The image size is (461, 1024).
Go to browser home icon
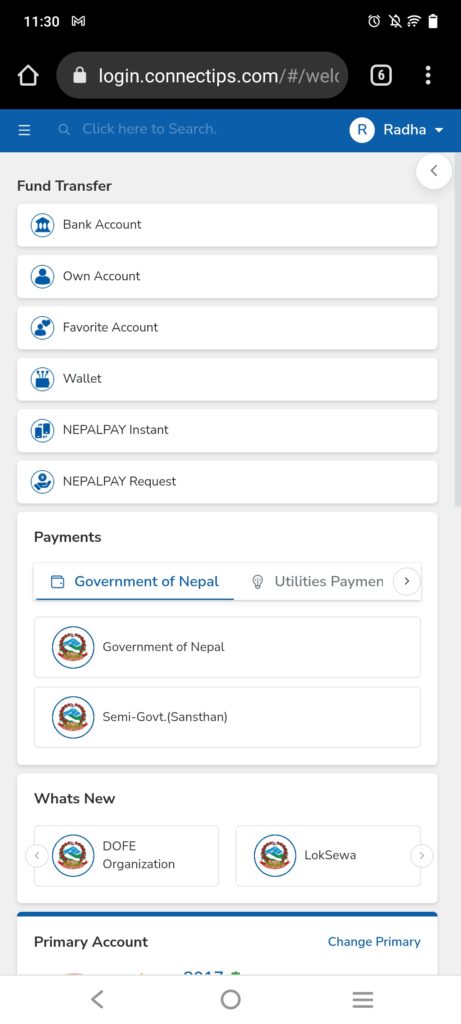(28, 76)
